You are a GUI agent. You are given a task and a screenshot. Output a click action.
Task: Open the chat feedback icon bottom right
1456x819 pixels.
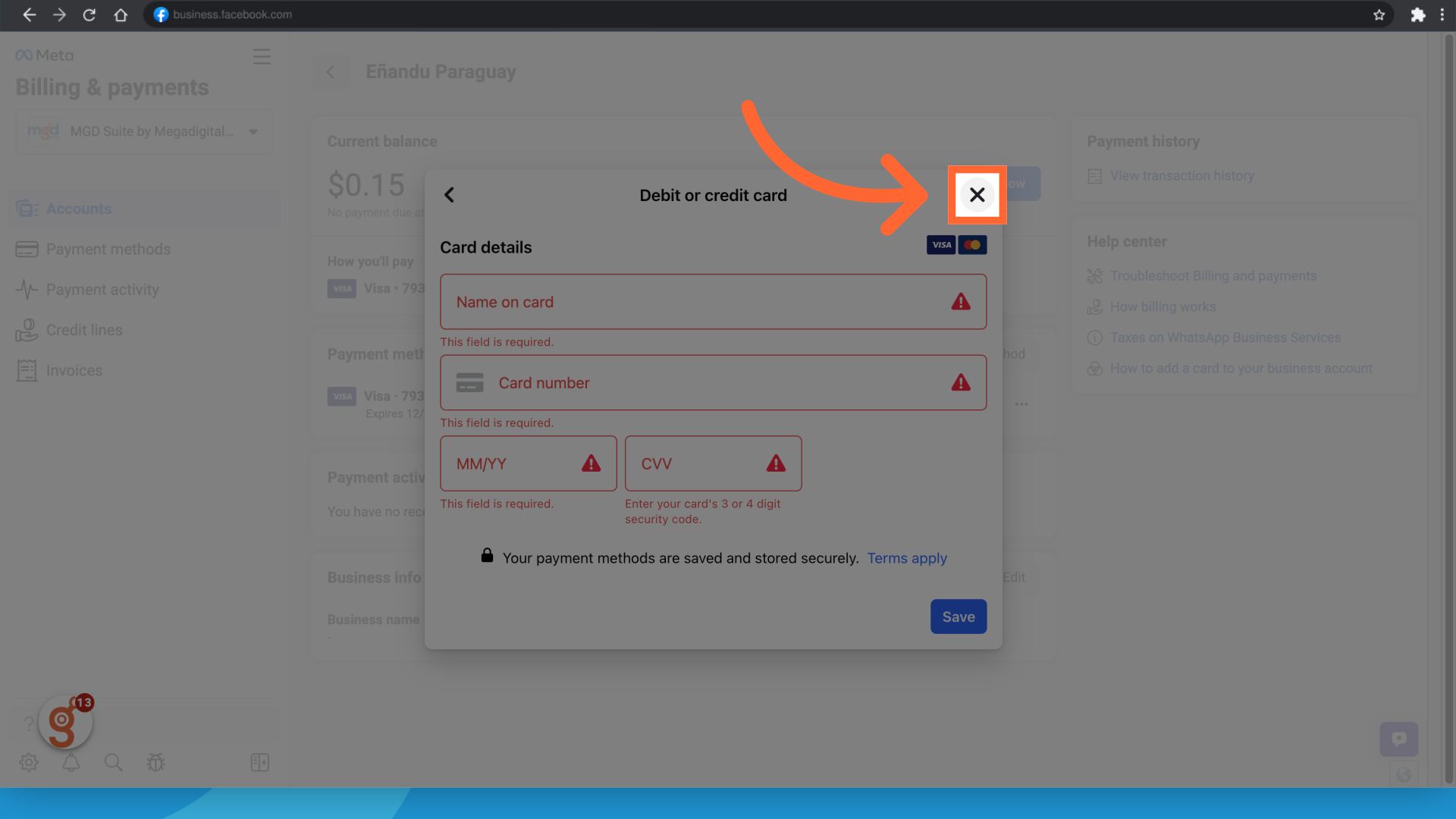pyautogui.click(x=1398, y=739)
